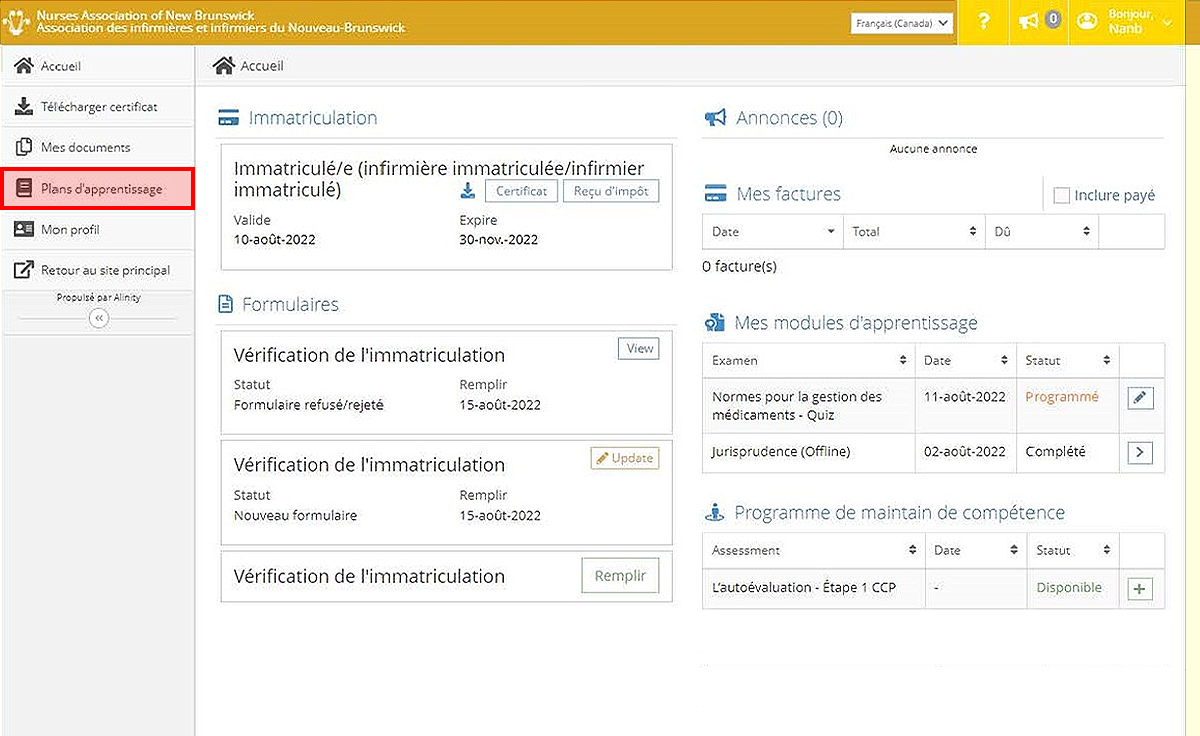Click the help question mark icon

click(984, 22)
